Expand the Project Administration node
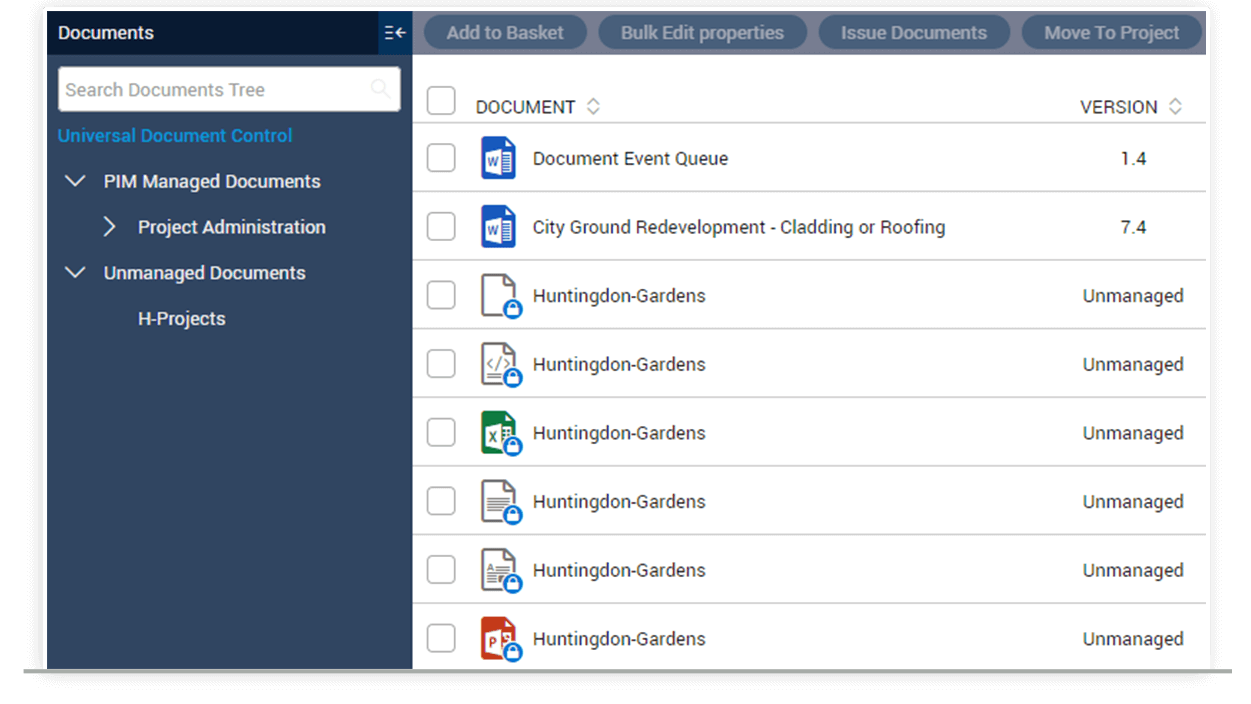 (110, 227)
